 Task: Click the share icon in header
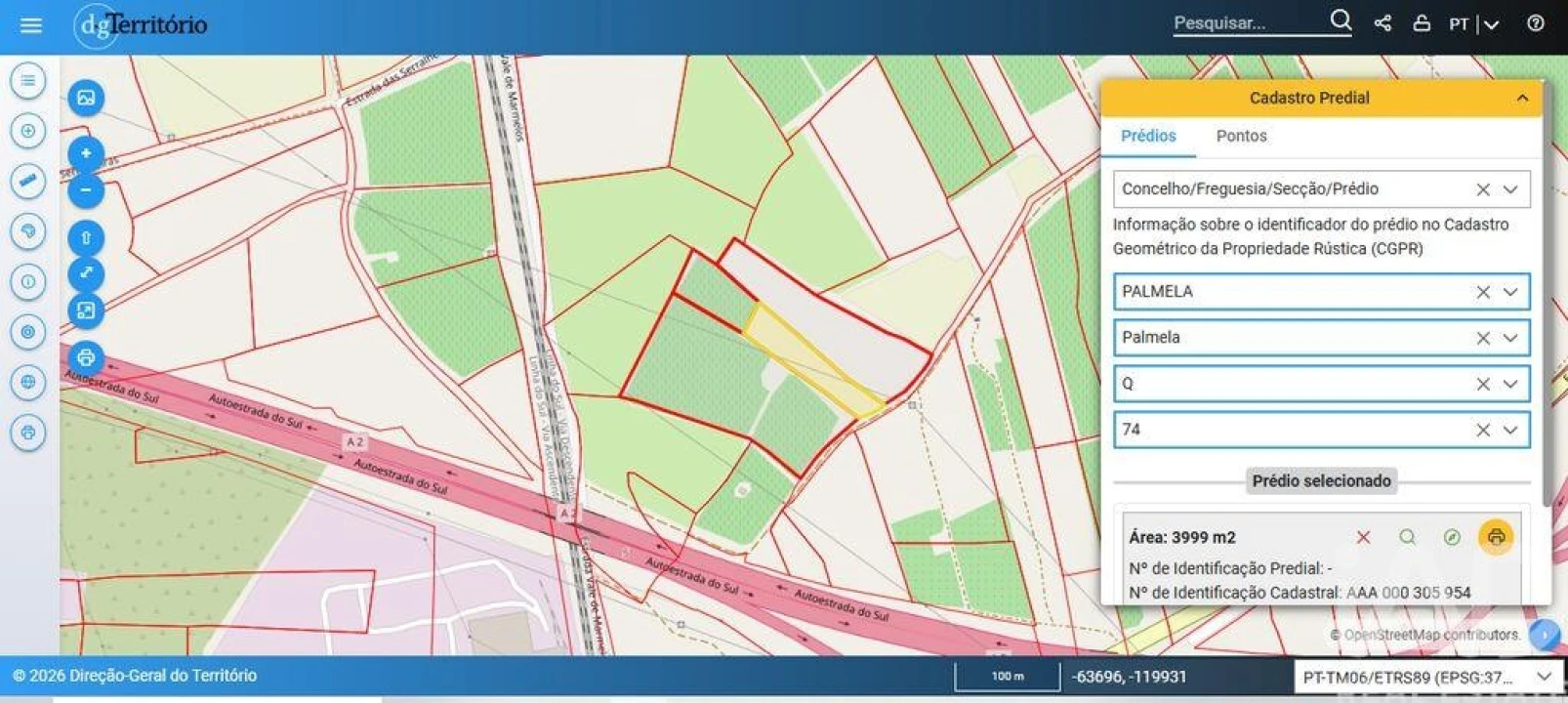click(1382, 23)
